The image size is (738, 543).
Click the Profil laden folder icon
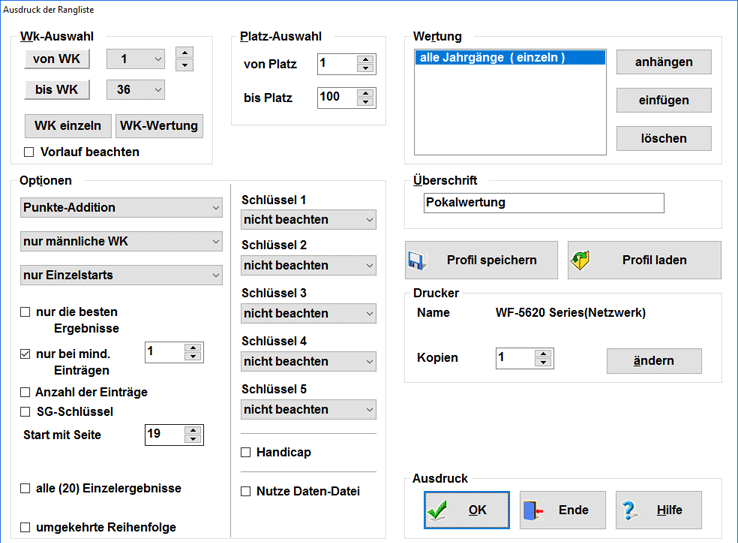click(x=580, y=260)
